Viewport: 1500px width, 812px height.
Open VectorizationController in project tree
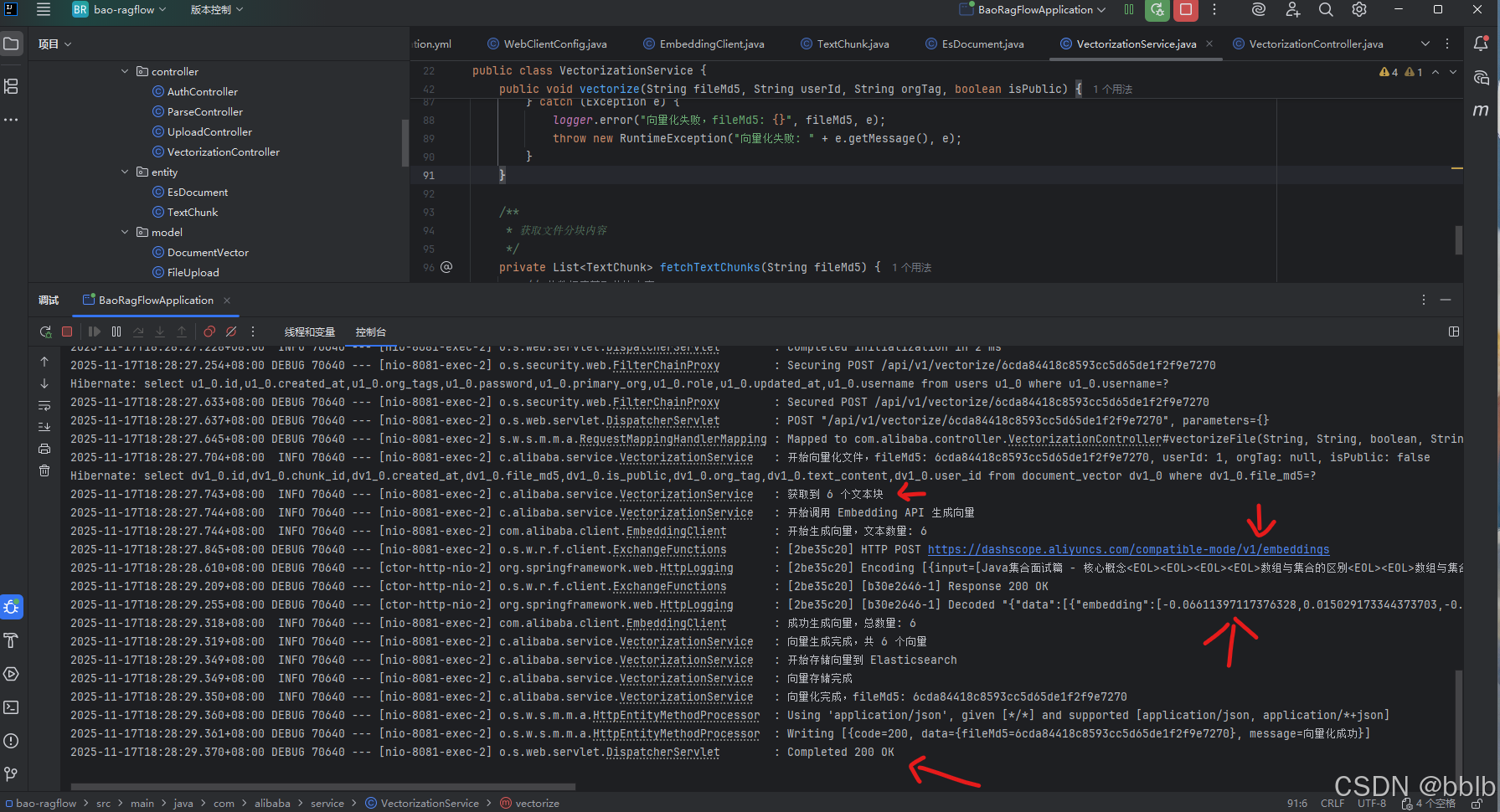(215, 152)
